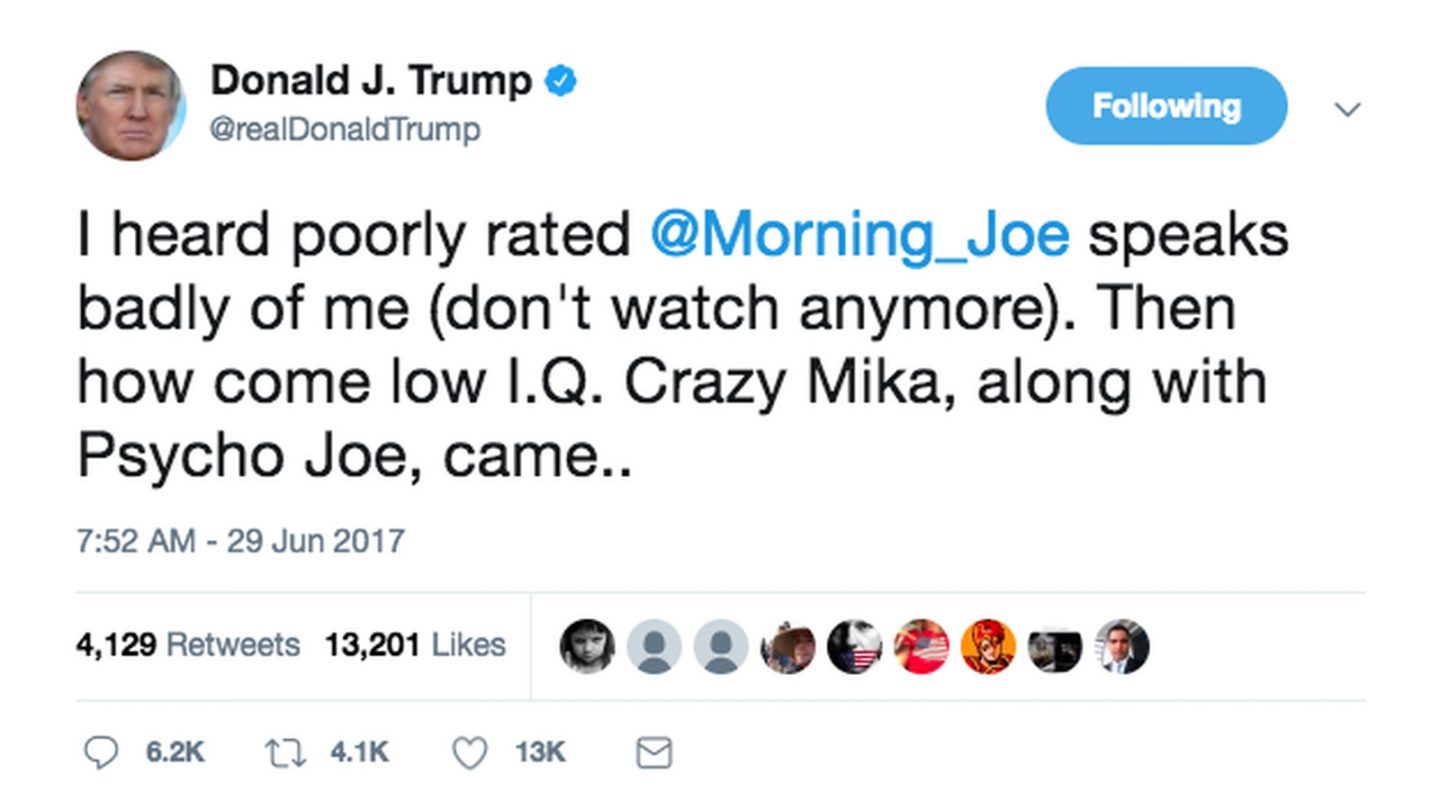
Task: Click the blue verified badge
Action: [561, 82]
